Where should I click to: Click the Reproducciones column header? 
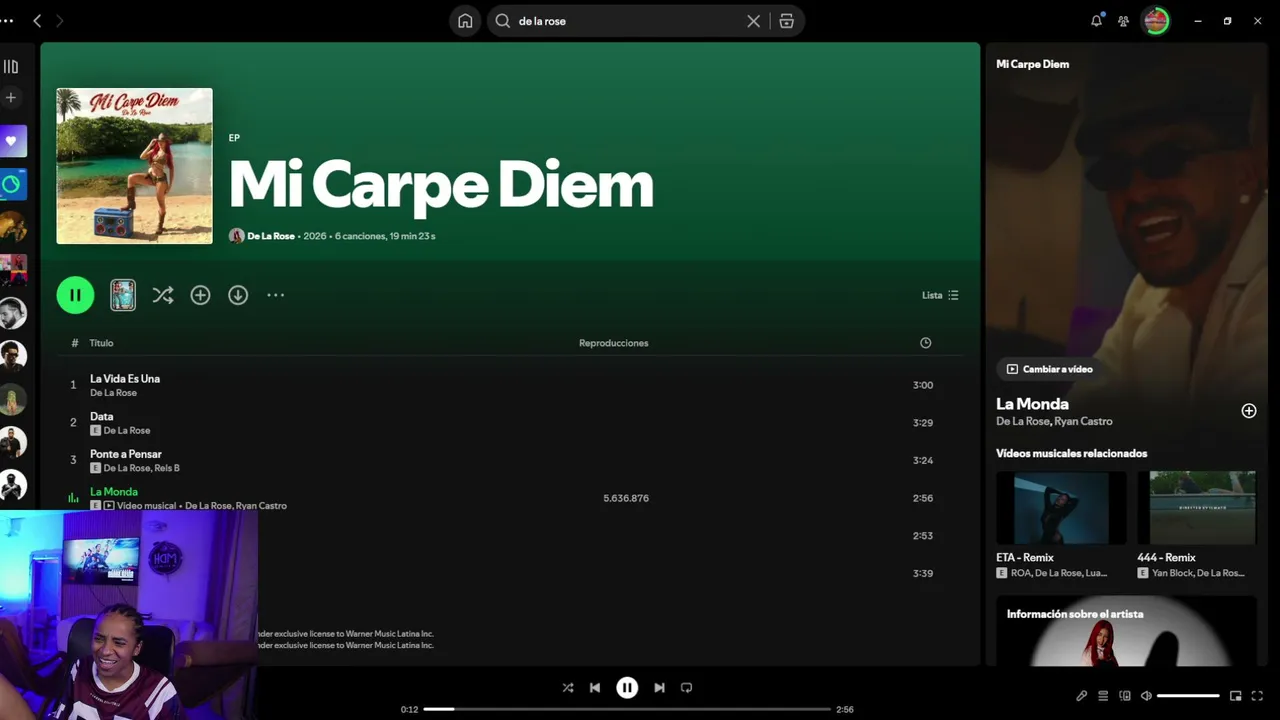pos(614,343)
